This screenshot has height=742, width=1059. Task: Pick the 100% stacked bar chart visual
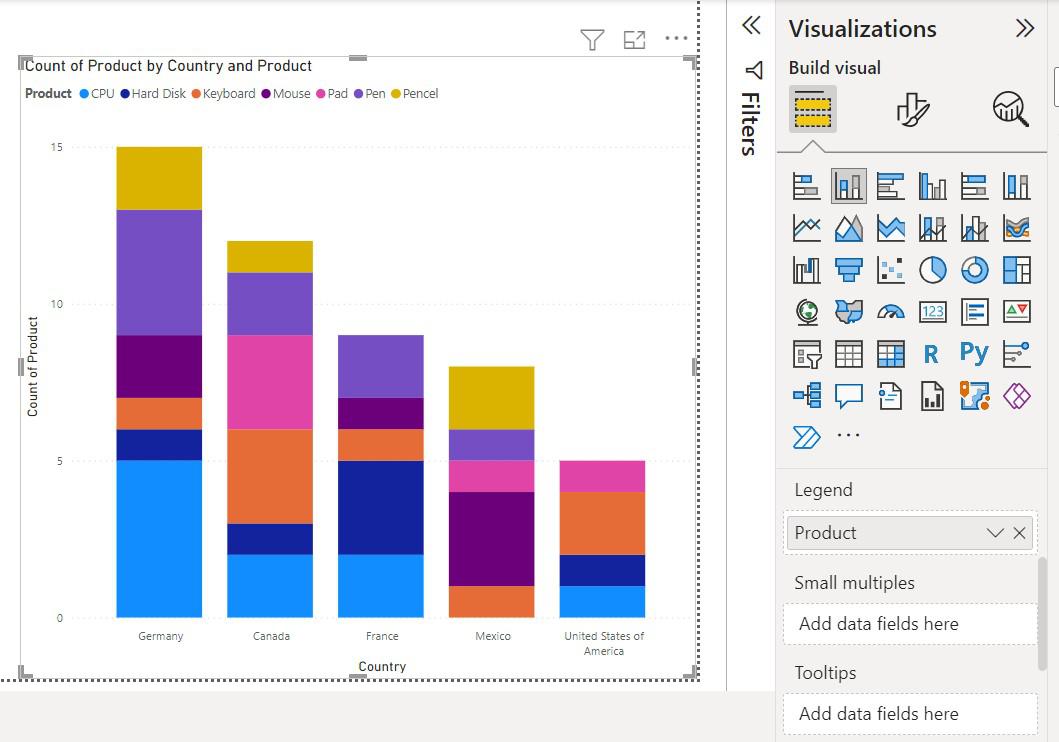pos(974,186)
